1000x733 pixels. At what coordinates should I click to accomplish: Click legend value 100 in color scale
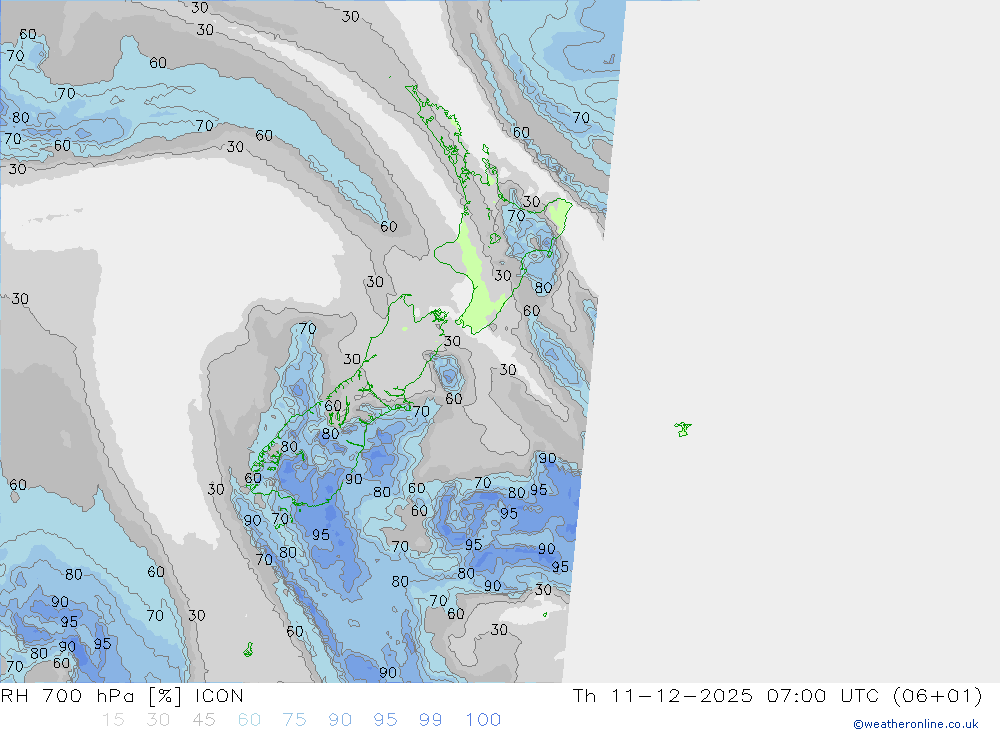(x=483, y=720)
